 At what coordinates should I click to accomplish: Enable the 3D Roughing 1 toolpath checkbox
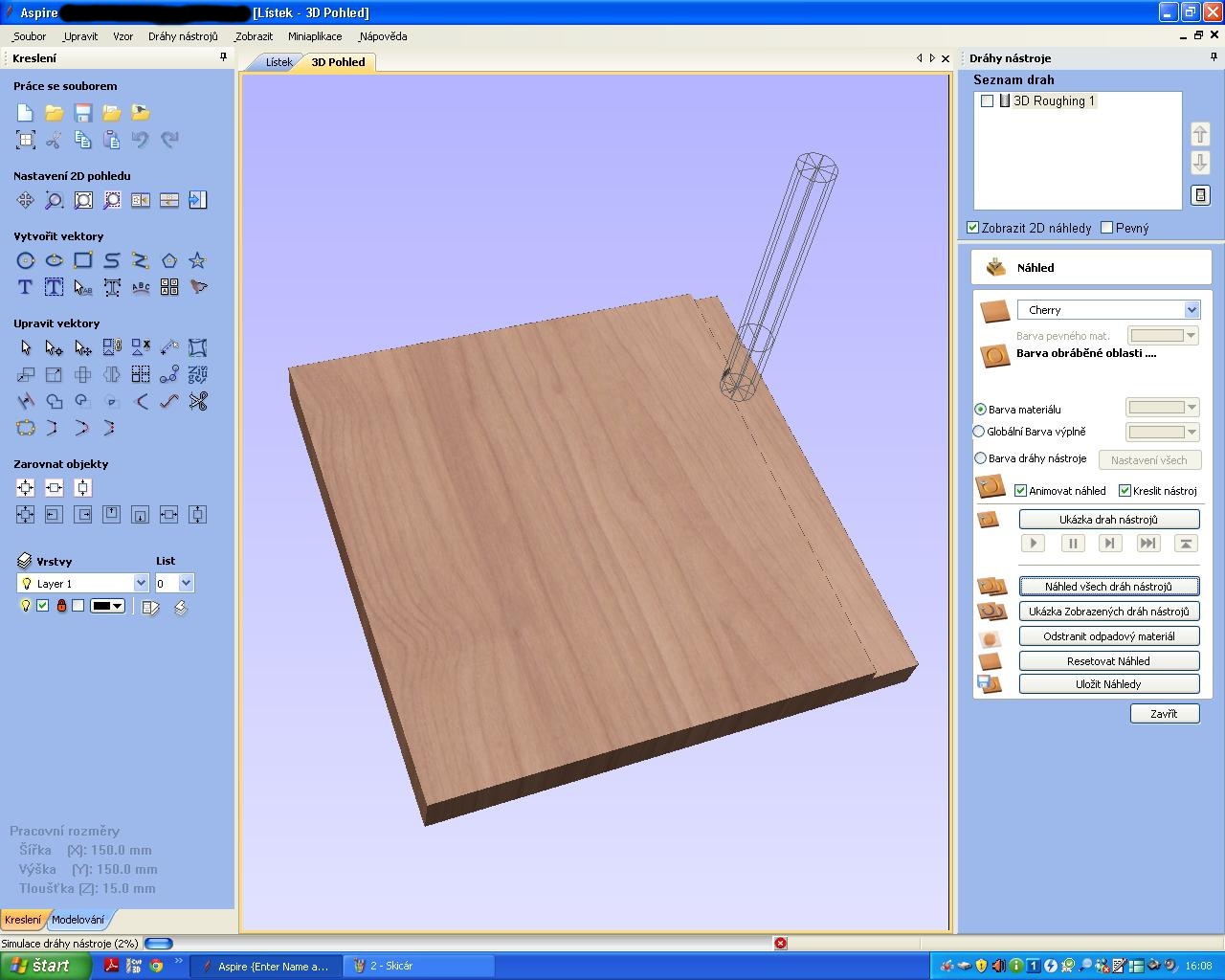[x=987, y=101]
